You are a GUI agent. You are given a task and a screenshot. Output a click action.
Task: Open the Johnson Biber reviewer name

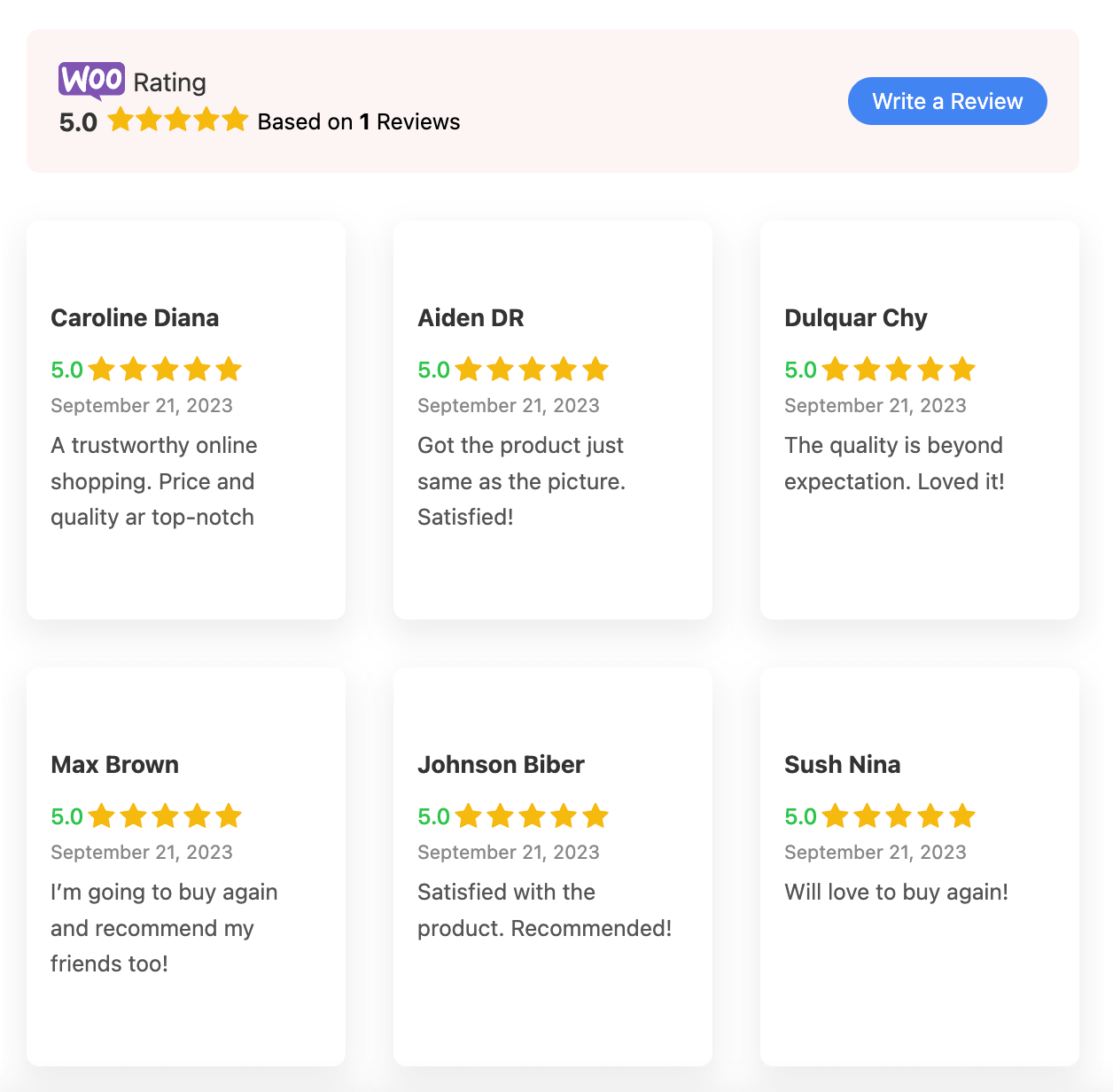point(501,765)
